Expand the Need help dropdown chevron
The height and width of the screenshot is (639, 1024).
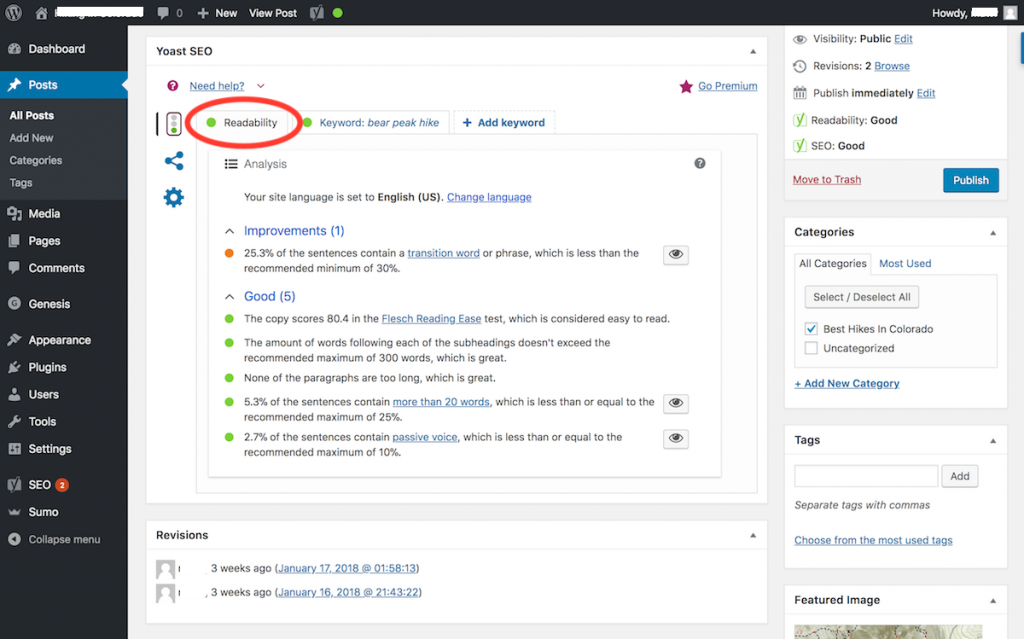click(261, 86)
